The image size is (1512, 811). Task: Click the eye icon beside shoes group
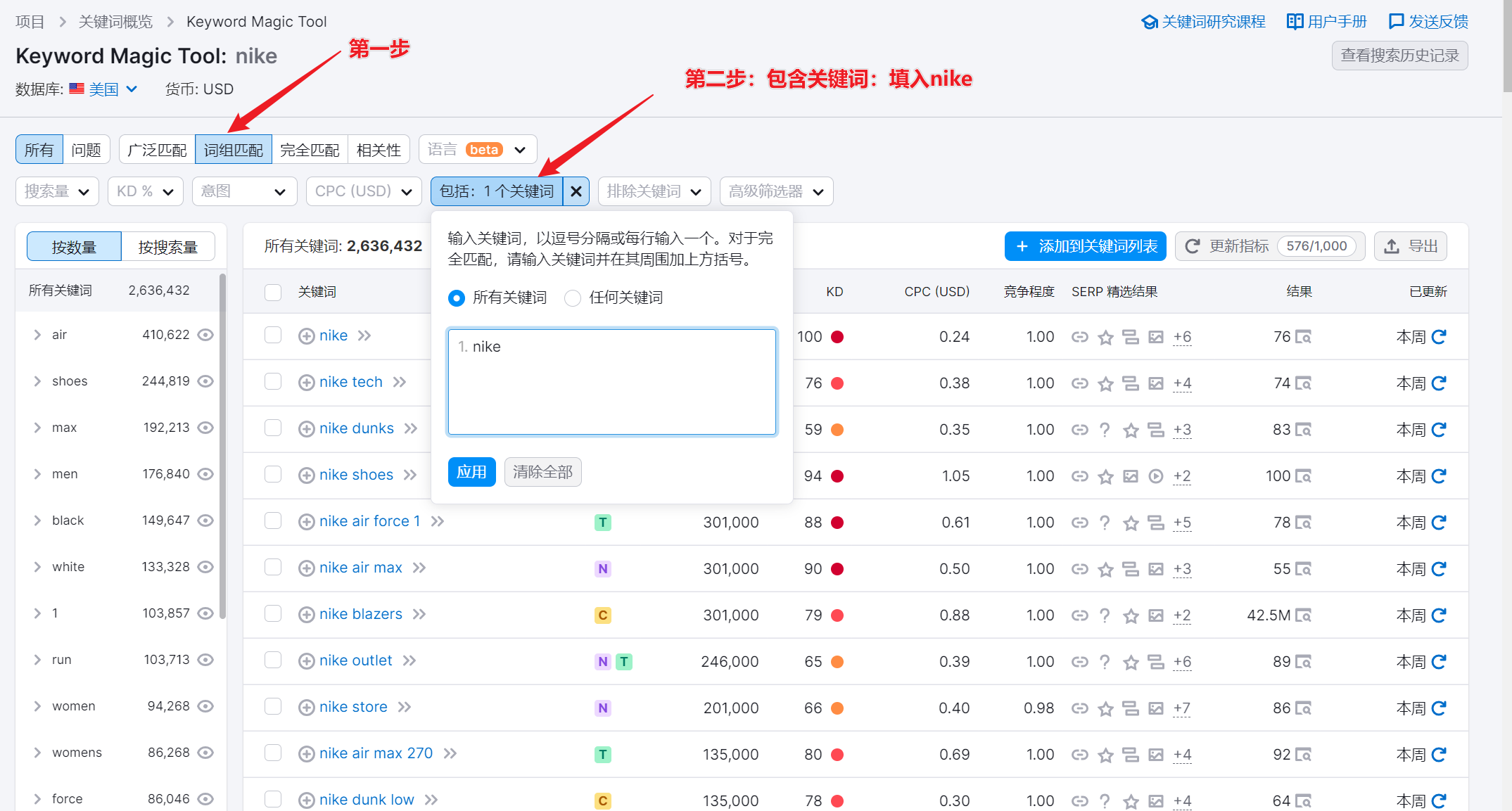(x=205, y=381)
